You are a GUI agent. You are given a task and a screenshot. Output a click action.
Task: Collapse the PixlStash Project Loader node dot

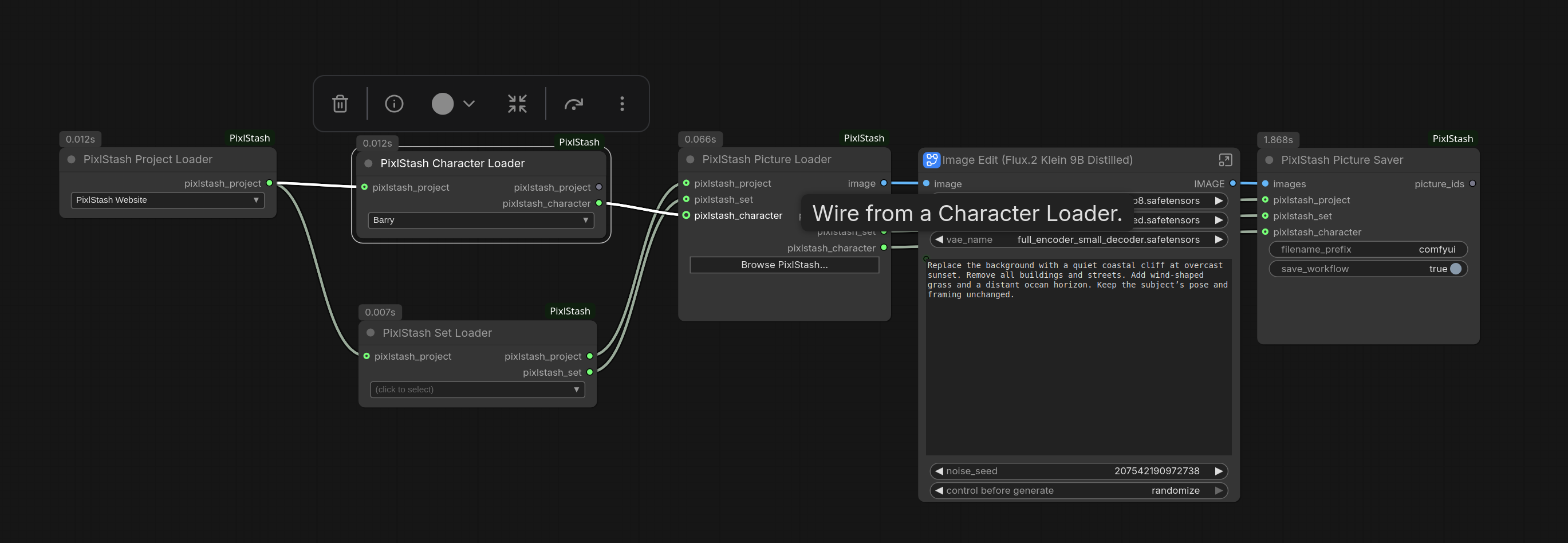[x=71, y=159]
